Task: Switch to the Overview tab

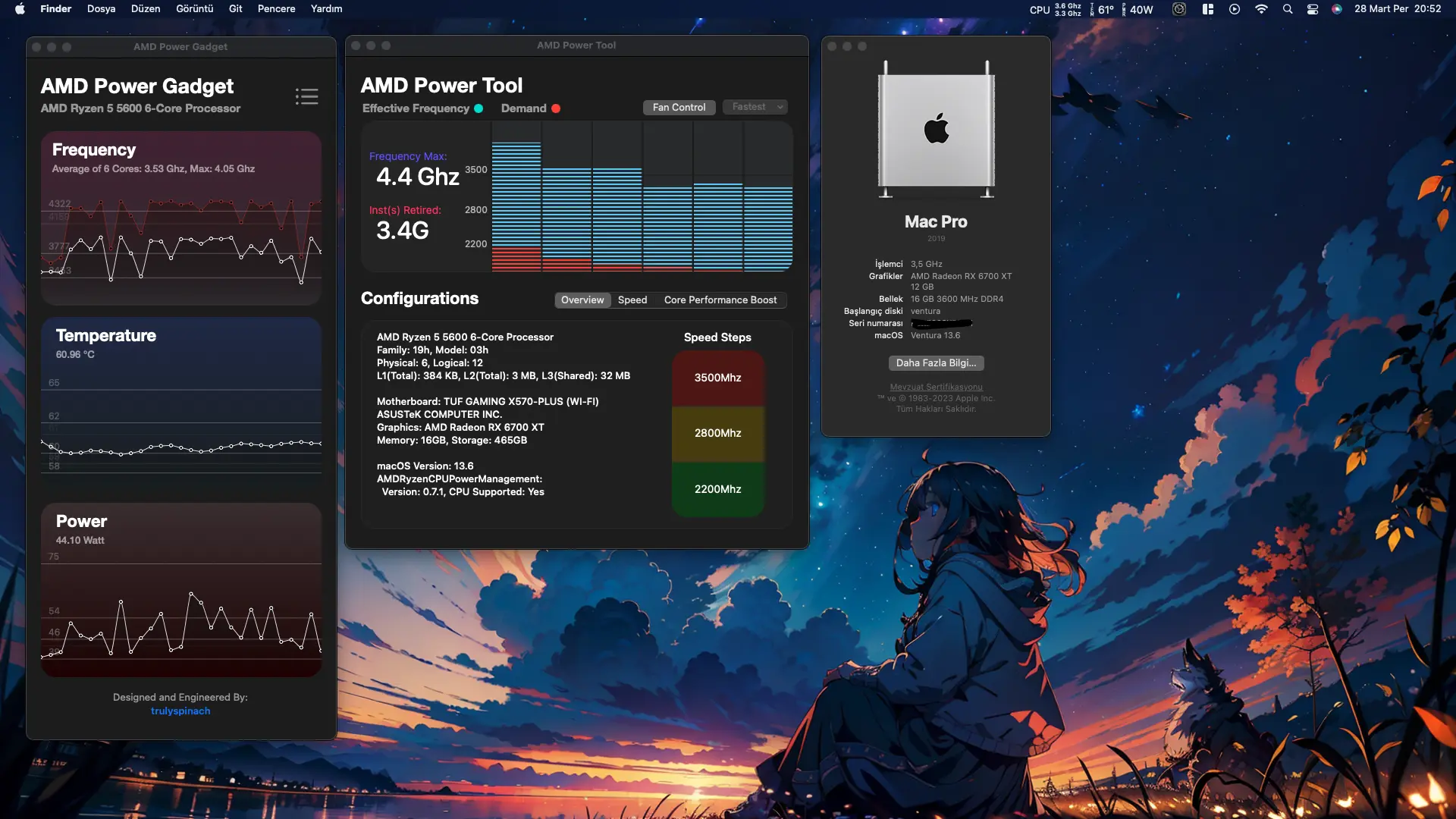Action: click(x=582, y=300)
